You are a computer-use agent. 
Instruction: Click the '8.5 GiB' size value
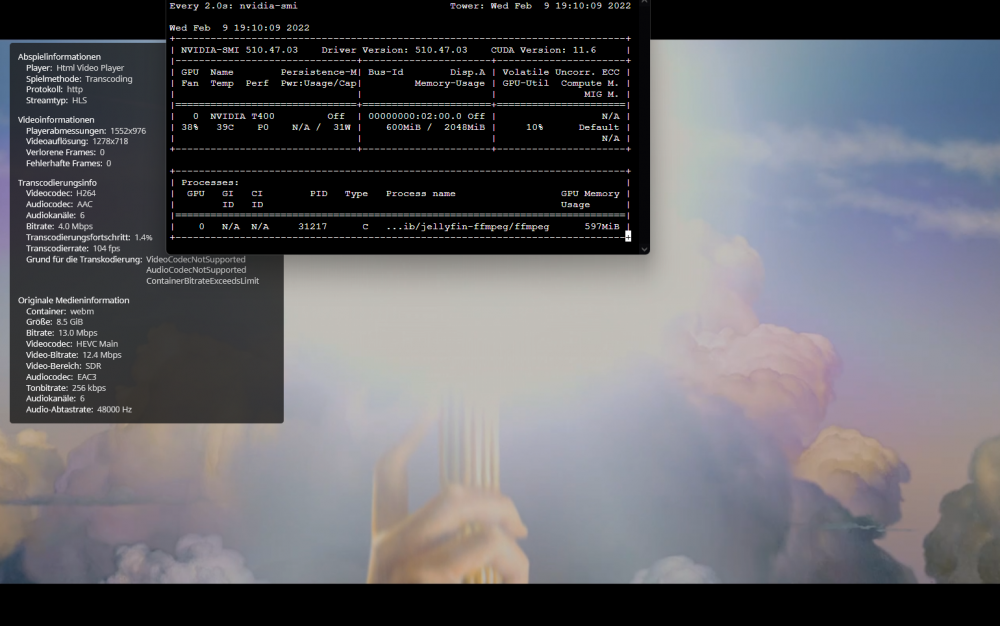click(x=70, y=322)
